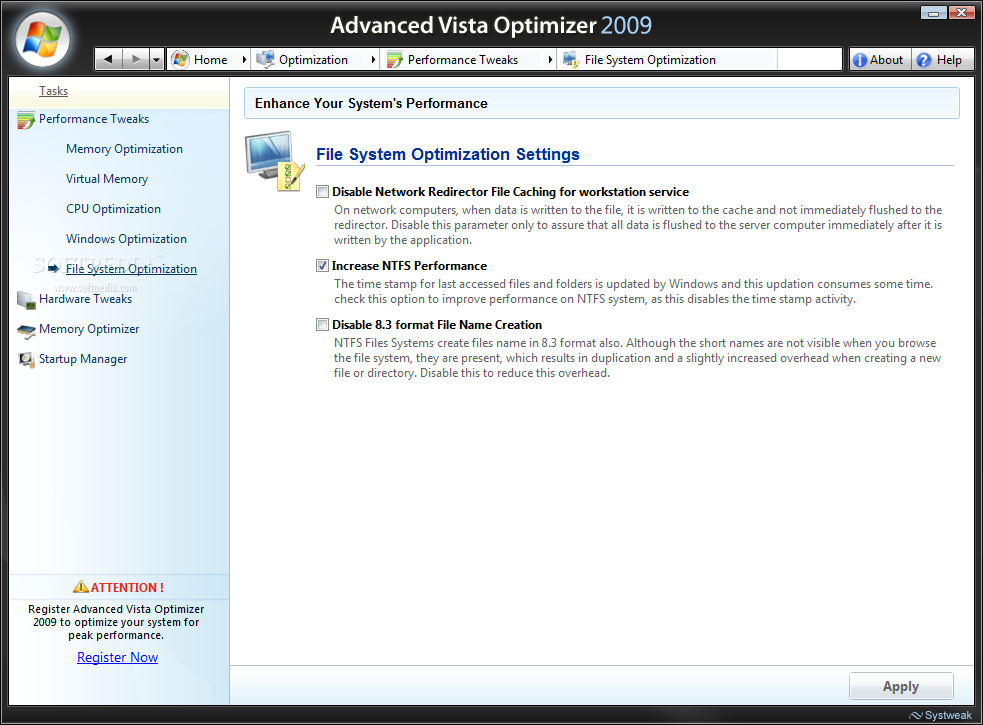This screenshot has height=725, width=983.
Task: Expand the arrow after Performance Tweaks breadcrumb
Action: (550, 60)
